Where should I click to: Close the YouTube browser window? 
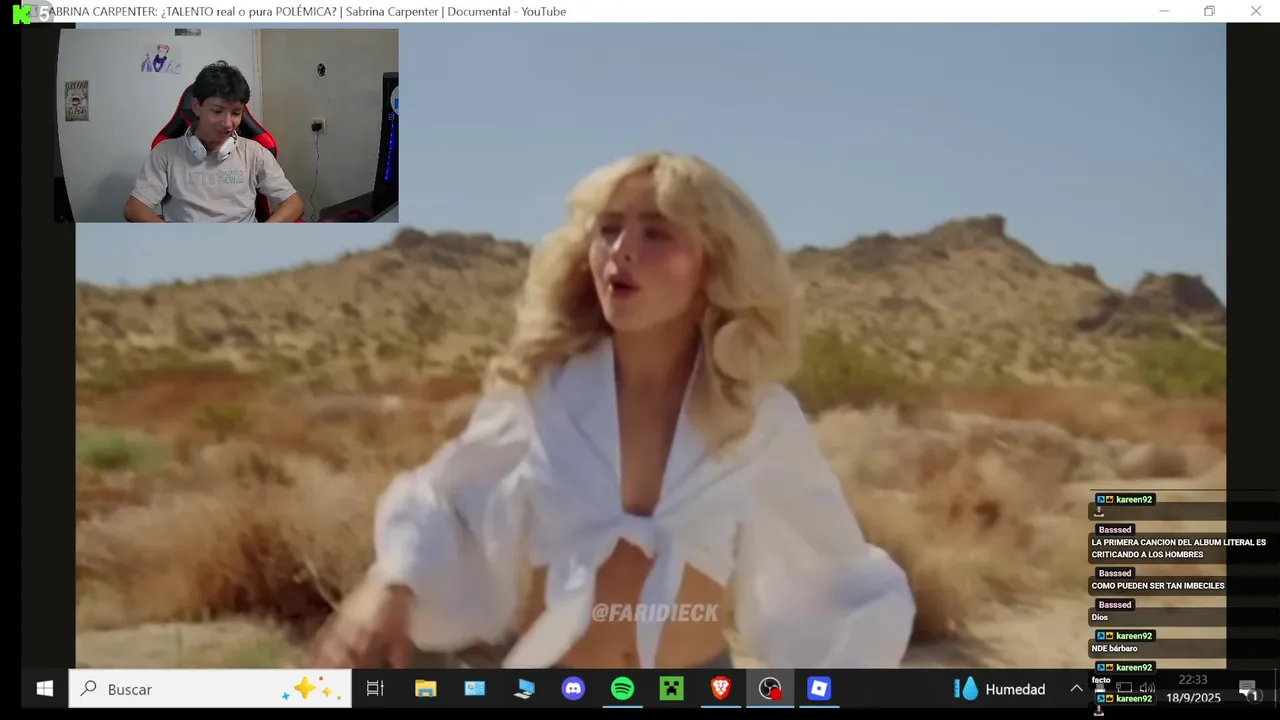click(1256, 11)
